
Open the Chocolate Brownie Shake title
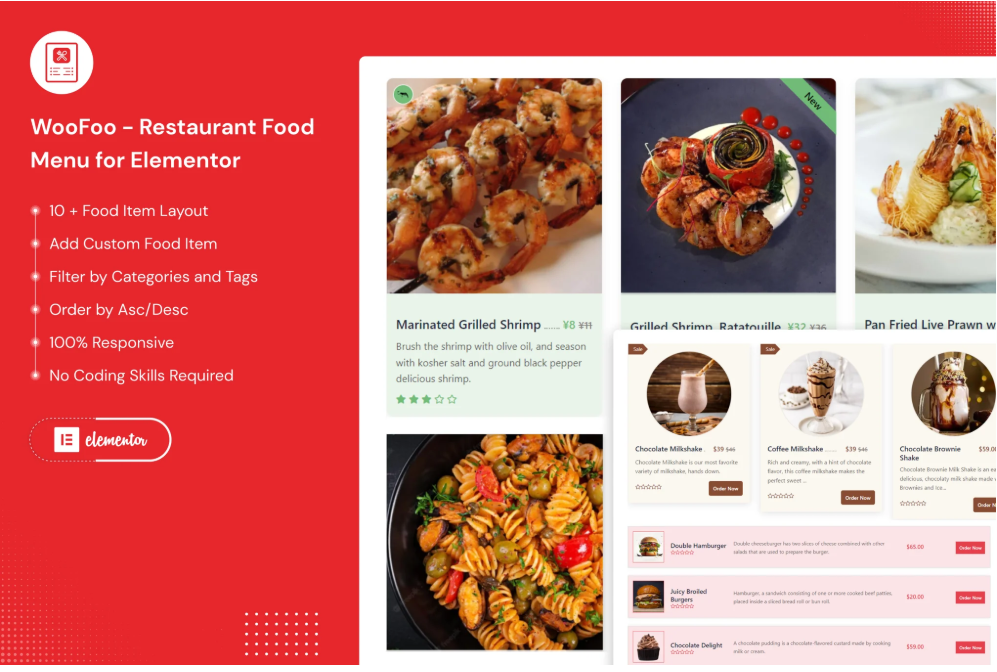930,453
